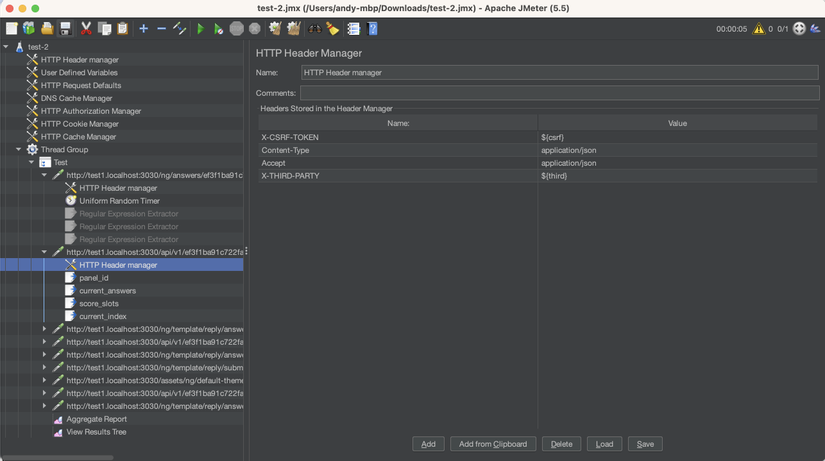Click the remote engines globe icon
This screenshot has height=461, width=825.
(x=799, y=28)
